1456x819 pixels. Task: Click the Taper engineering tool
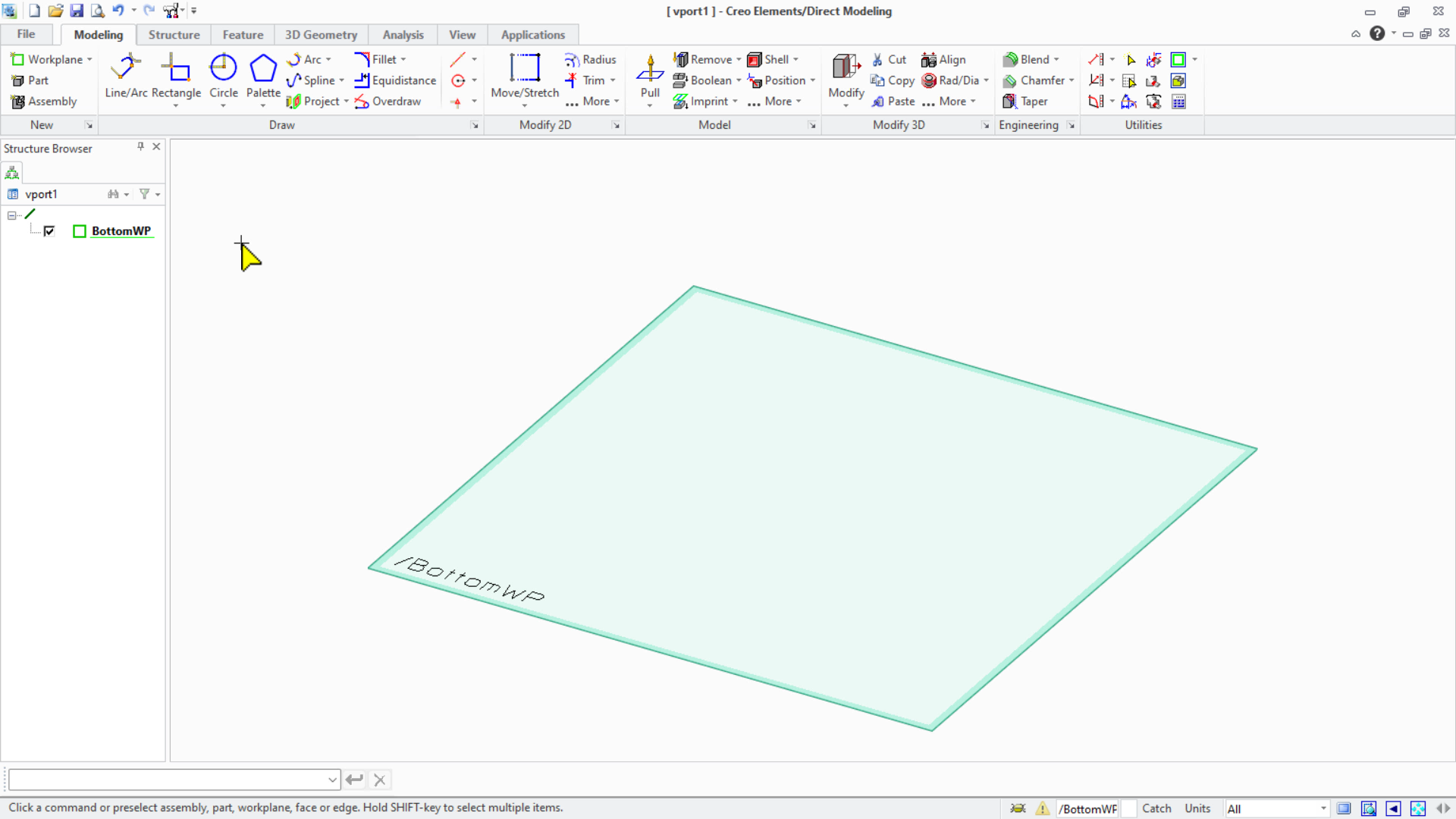1025,102
